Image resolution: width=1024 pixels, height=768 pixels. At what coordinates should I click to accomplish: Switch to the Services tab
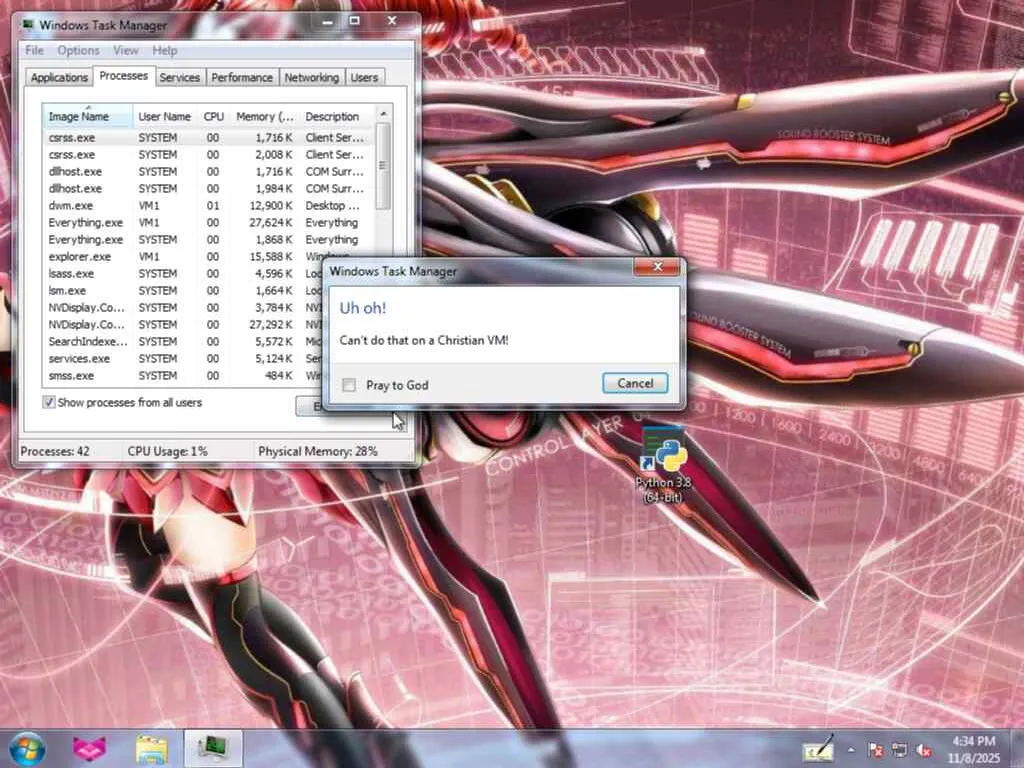(x=180, y=77)
